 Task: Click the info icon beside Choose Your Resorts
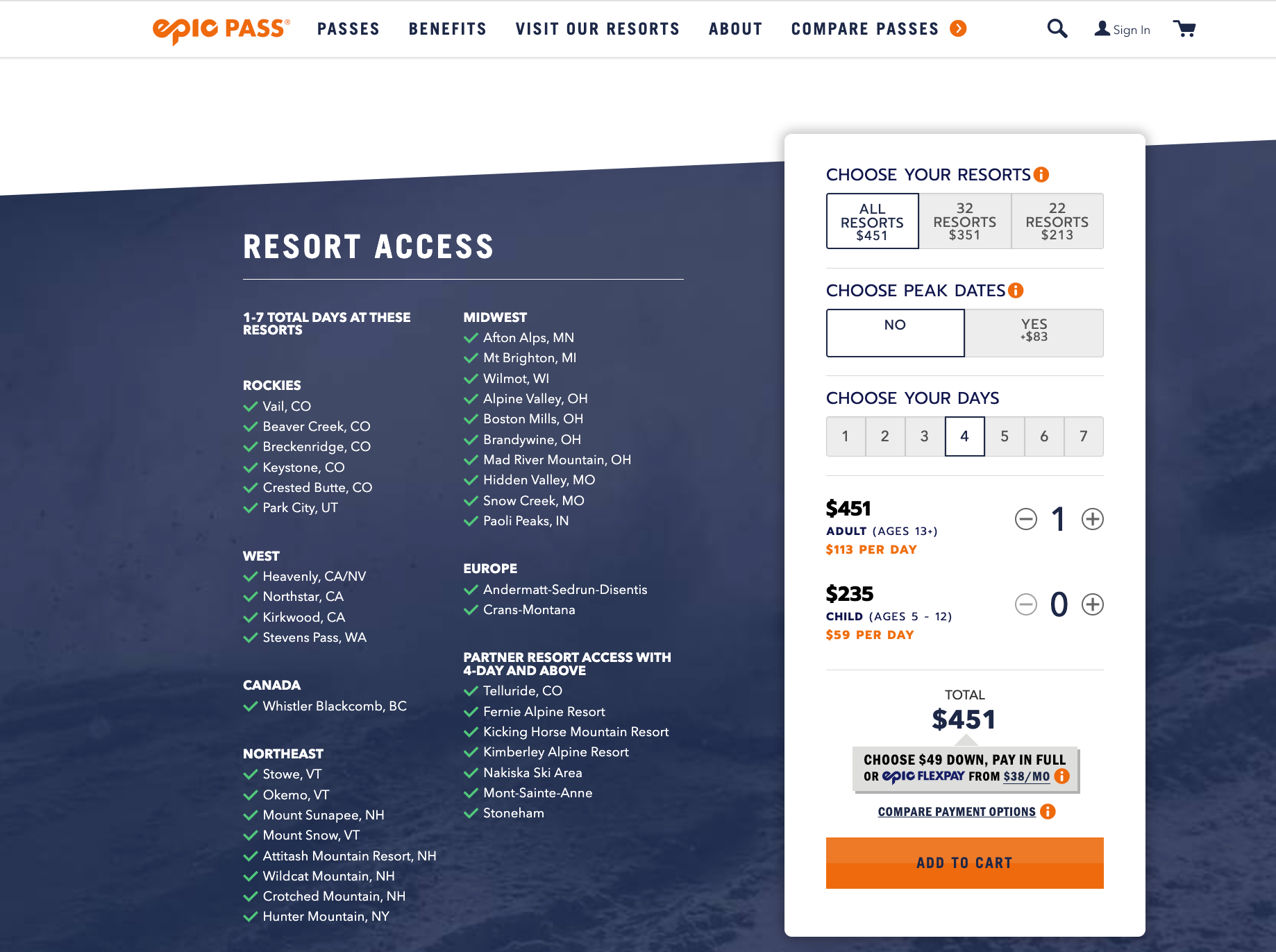1041,175
